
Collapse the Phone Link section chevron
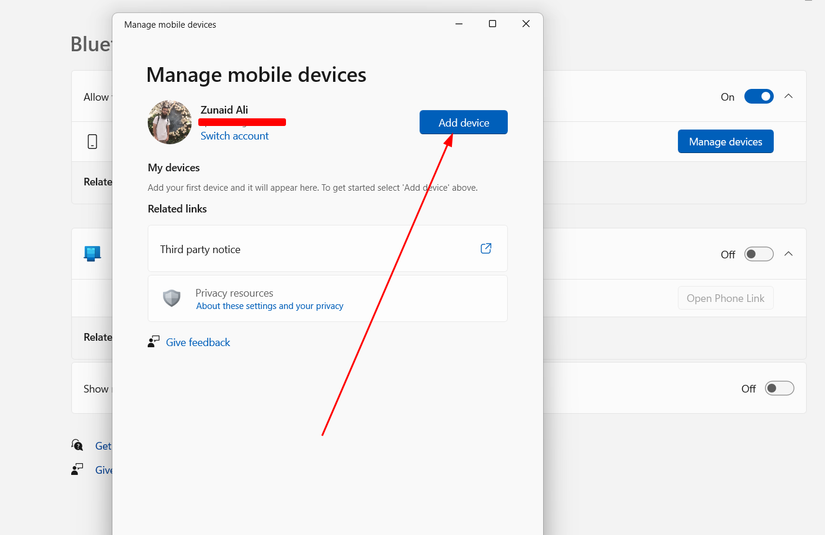pyautogui.click(x=788, y=254)
